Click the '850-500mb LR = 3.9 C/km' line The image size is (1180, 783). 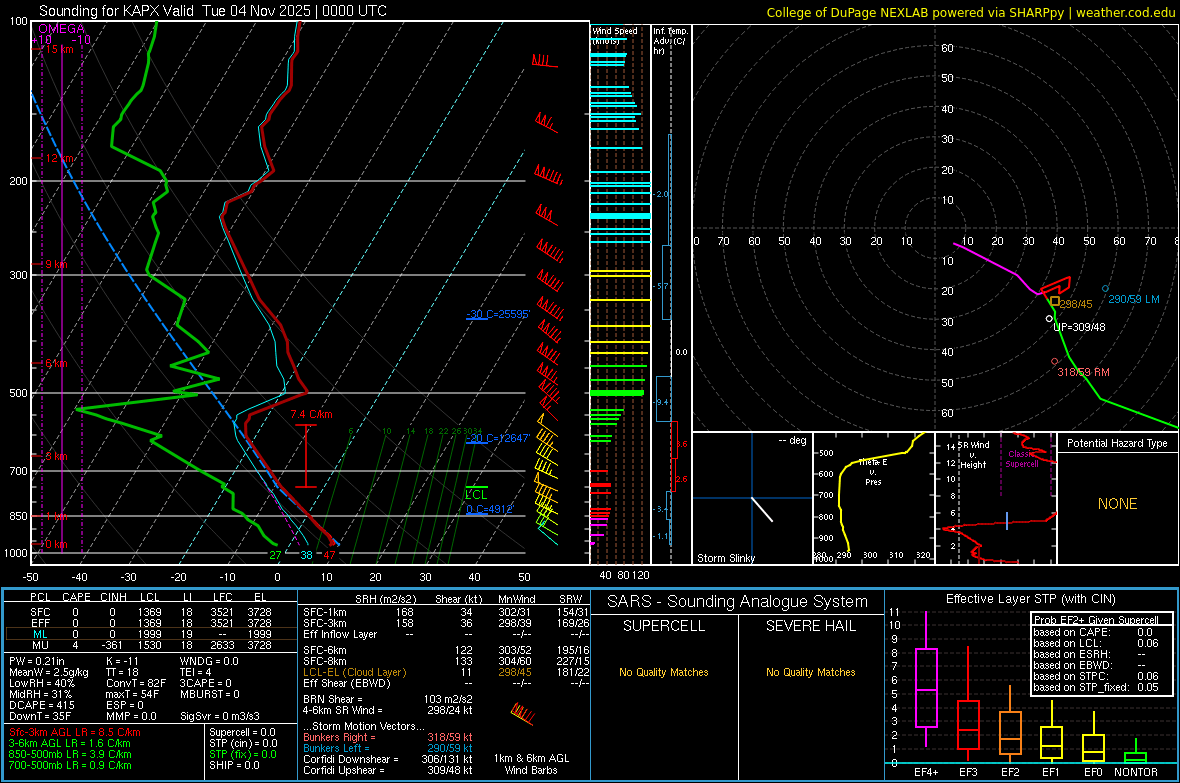70,754
